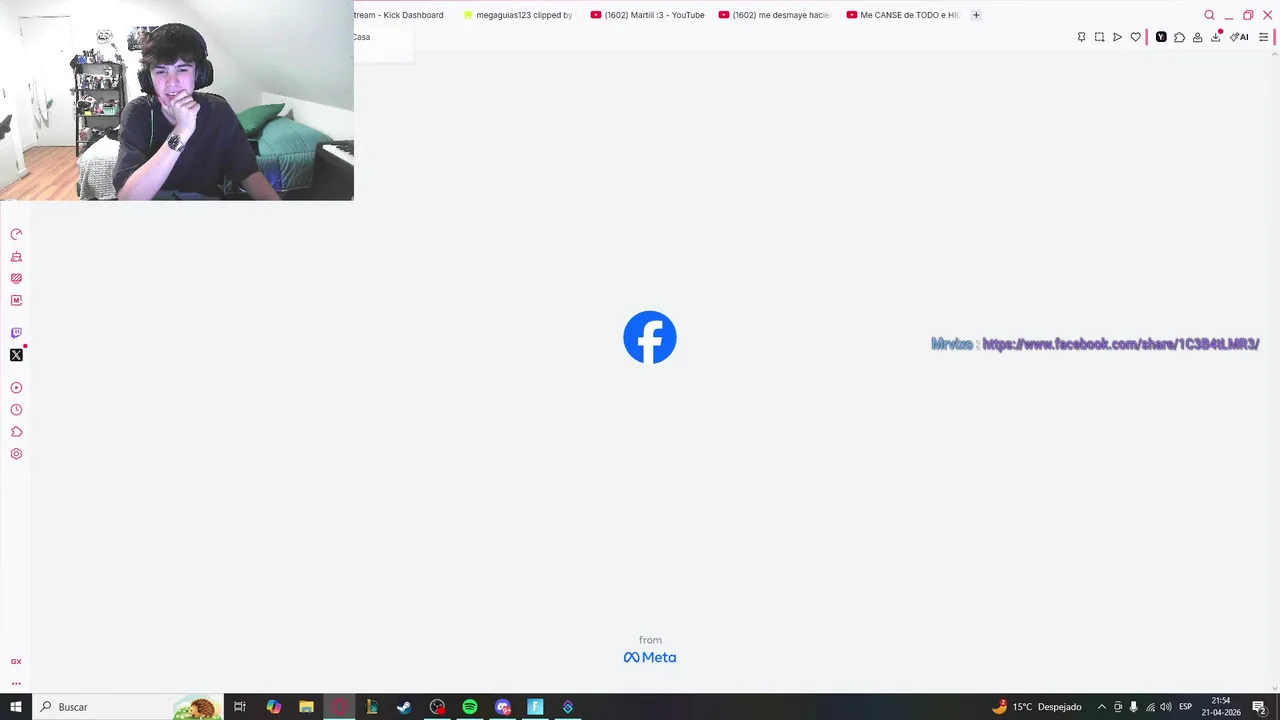The height and width of the screenshot is (720, 1280).
Task: Open the facebook.com/share link in chat overlay
Action: (x=1120, y=344)
